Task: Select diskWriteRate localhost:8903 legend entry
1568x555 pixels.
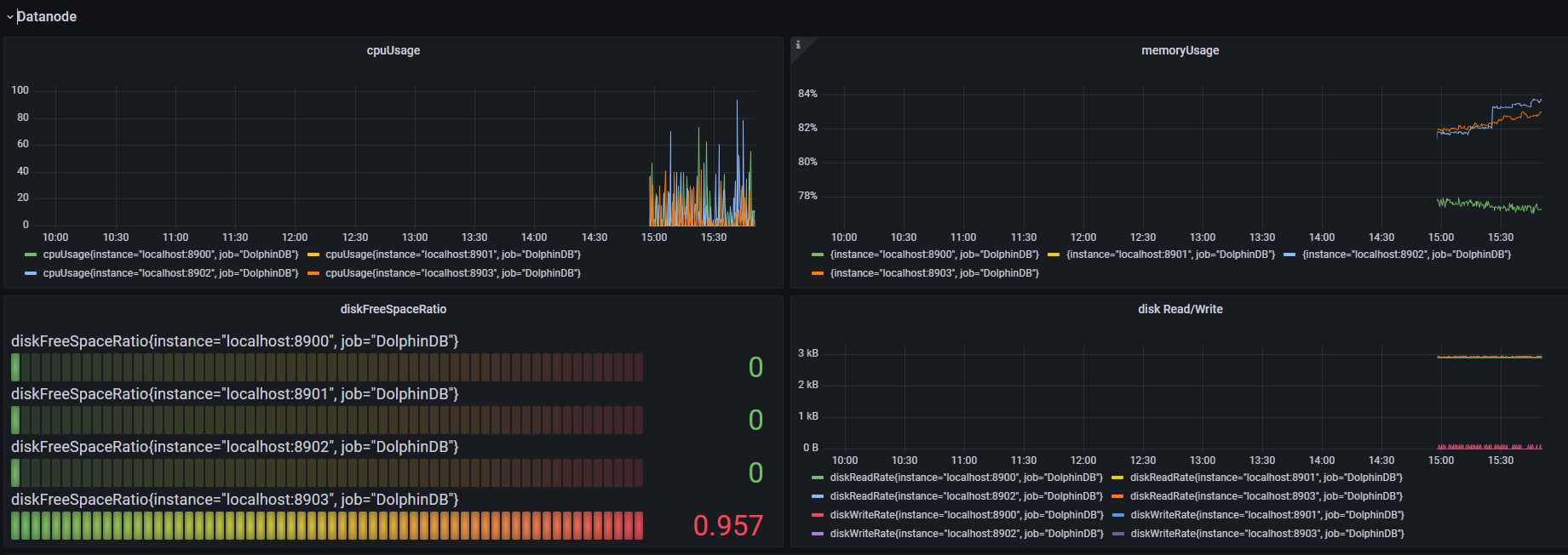Action: click(1267, 534)
